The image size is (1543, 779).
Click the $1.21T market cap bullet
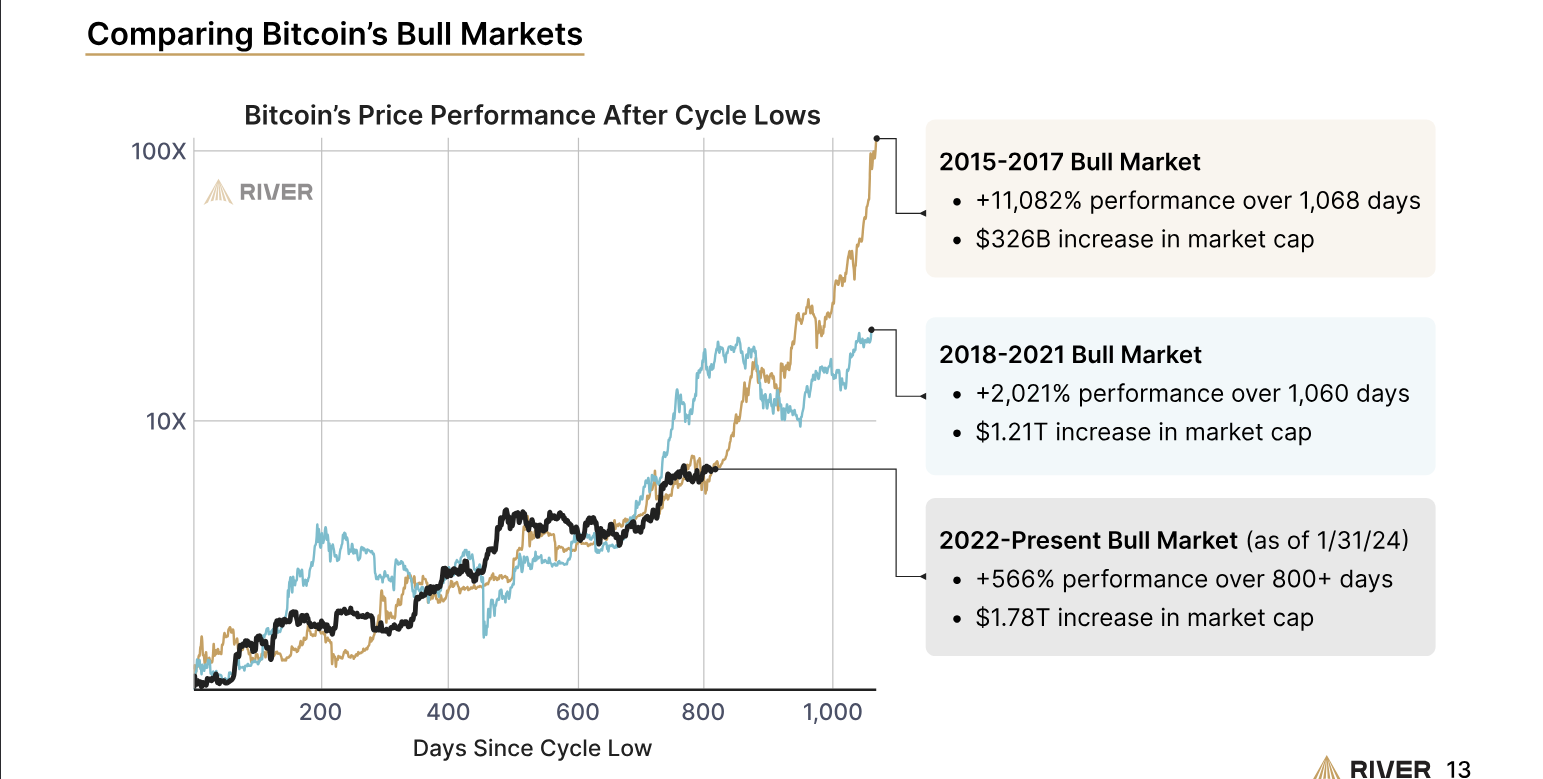1144,432
